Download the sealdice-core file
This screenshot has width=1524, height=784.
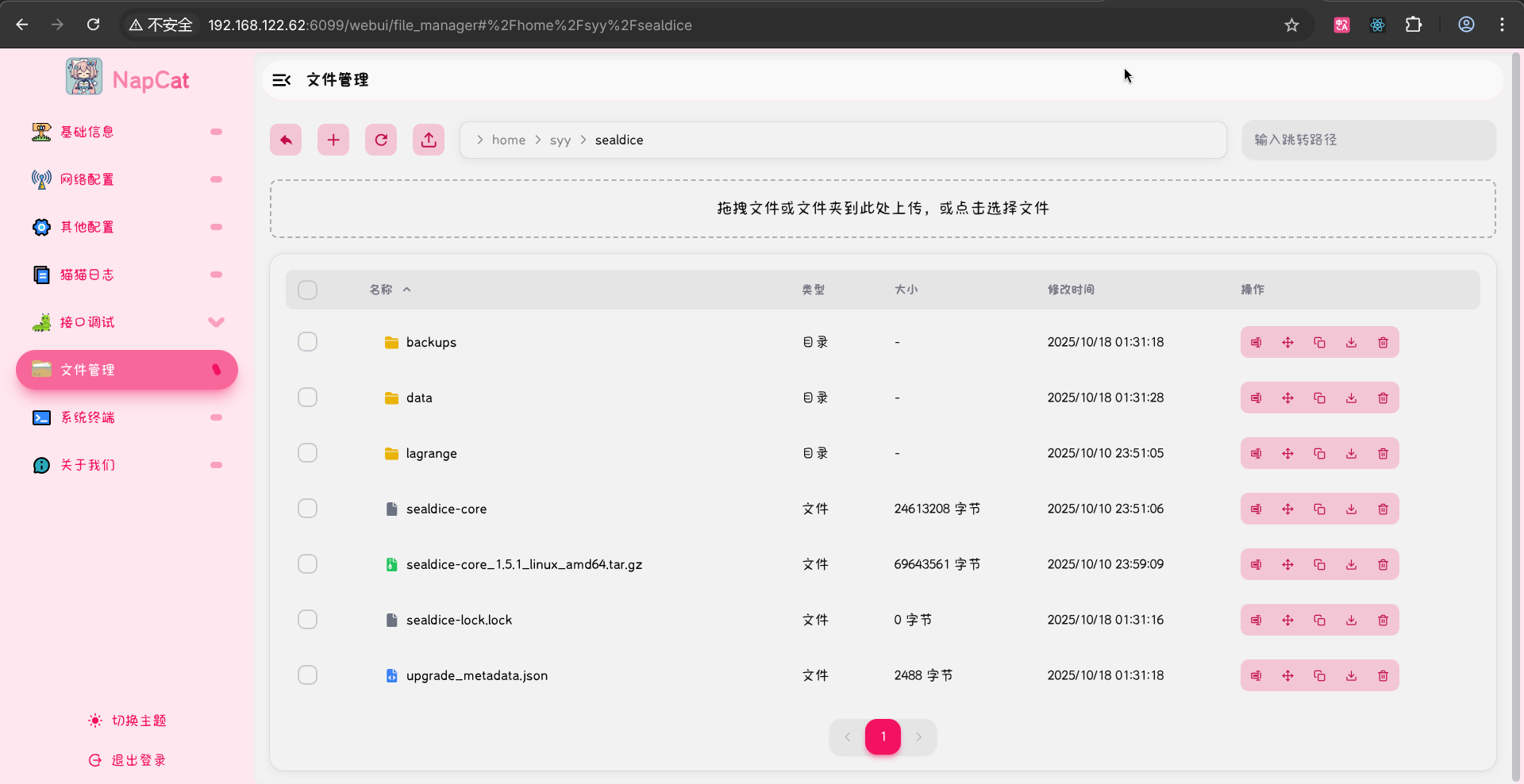[1351, 509]
